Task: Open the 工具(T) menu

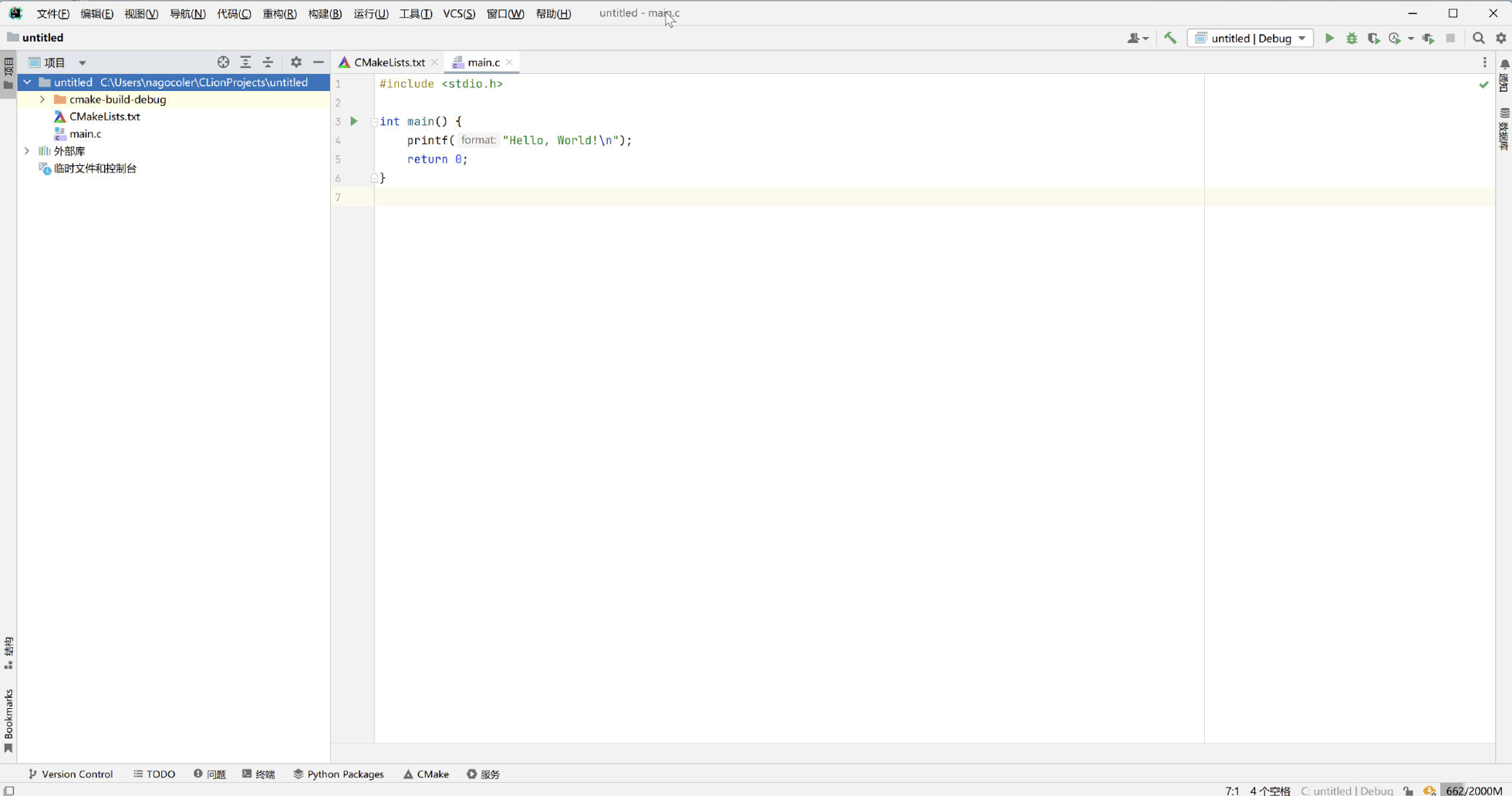Action: [416, 14]
